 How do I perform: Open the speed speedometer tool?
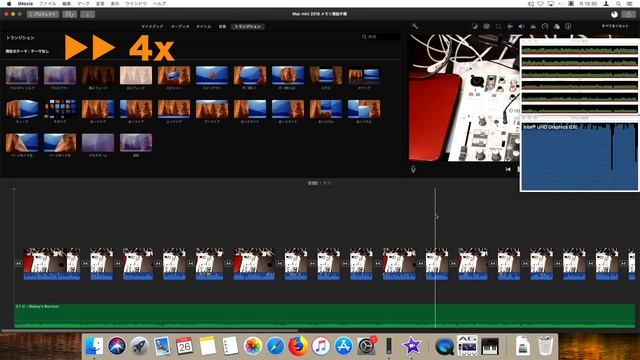pyautogui.click(x=545, y=27)
